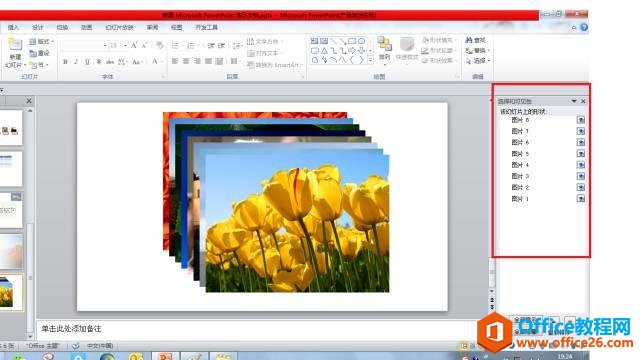640x360 pixels.
Task: Click the Reset slide button
Action: pyautogui.click(x=40, y=53)
